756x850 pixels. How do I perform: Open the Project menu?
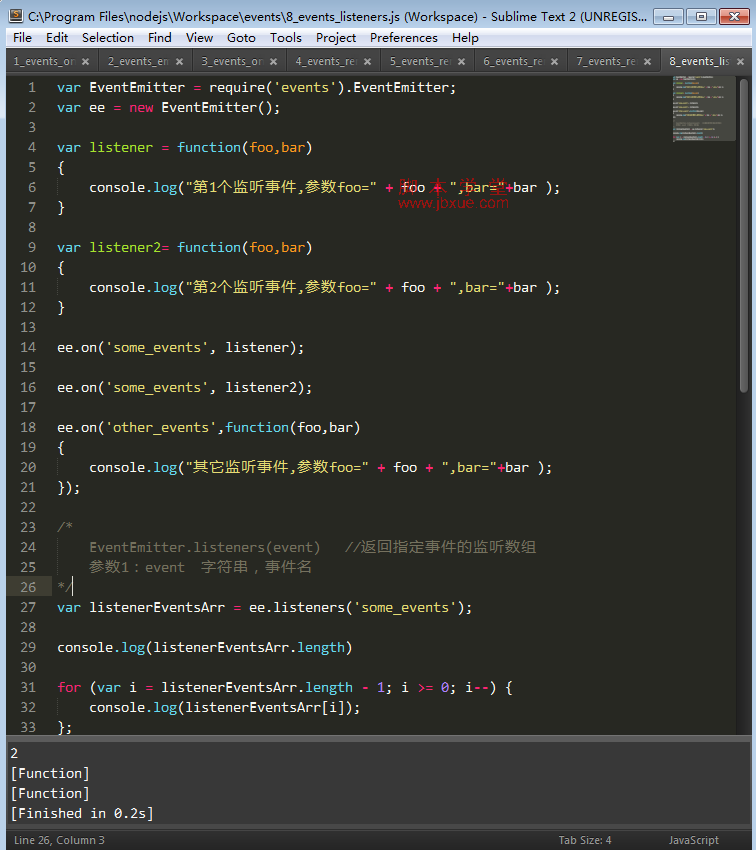click(336, 38)
